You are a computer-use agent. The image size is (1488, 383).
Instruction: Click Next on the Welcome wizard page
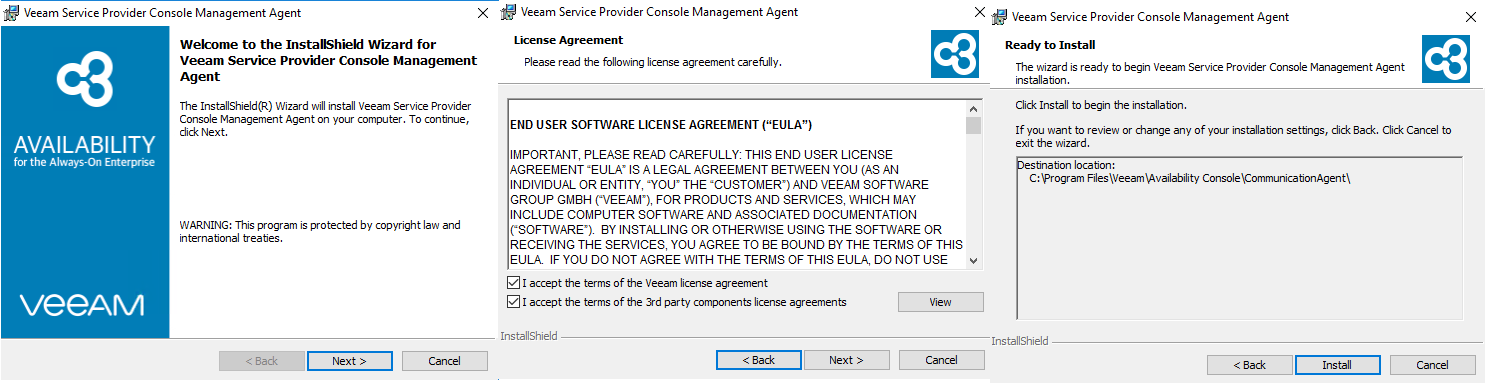pos(349,361)
